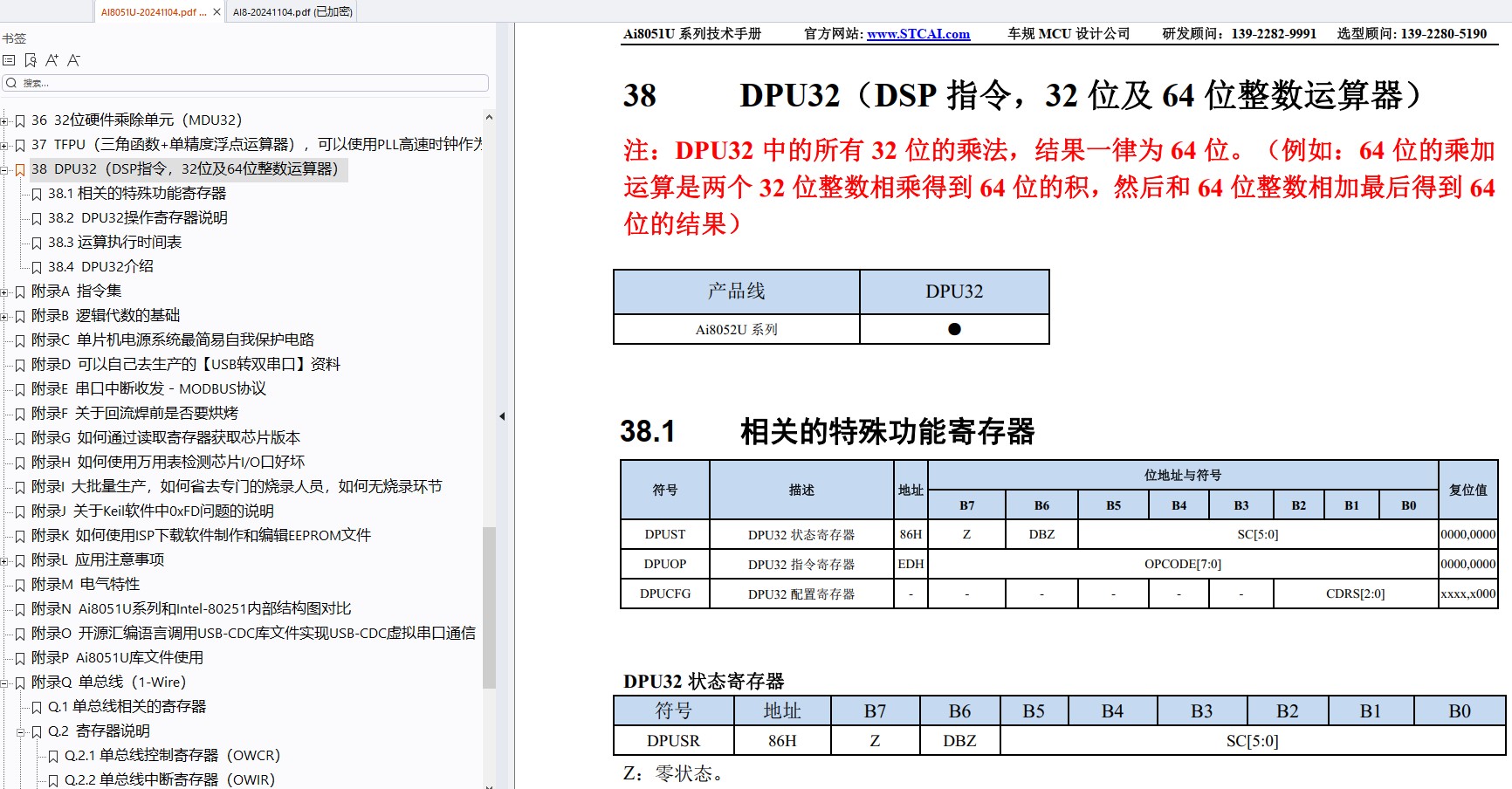Click the DPUOP cell in register table
Image resolution: width=1512 pixels, height=789 pixels.
click(665, 564)
